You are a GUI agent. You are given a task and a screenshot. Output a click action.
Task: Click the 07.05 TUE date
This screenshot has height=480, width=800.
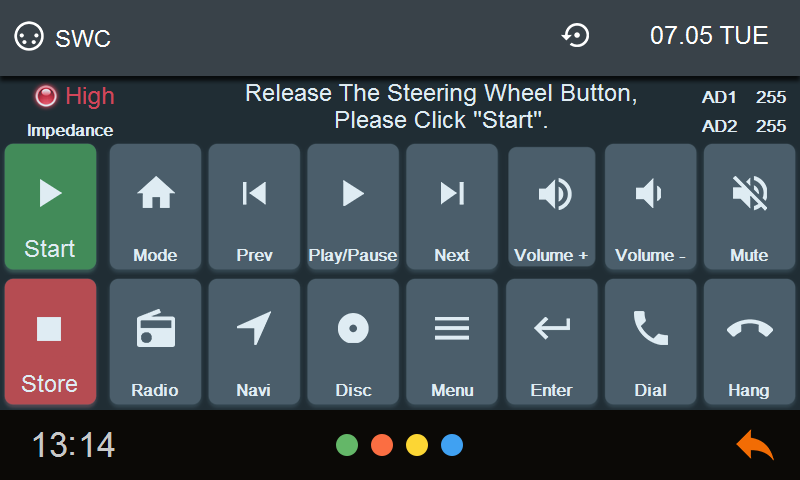709,36
